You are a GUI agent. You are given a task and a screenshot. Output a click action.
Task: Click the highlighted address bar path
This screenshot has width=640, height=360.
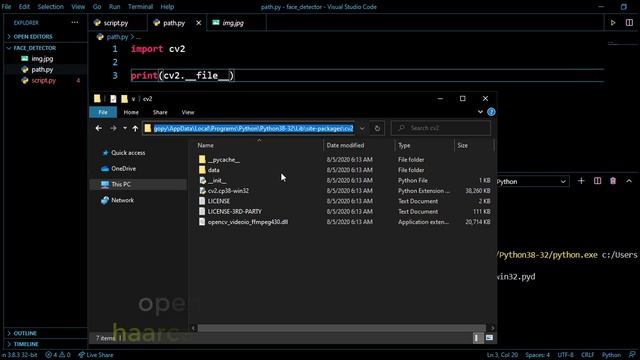[253, 129]
